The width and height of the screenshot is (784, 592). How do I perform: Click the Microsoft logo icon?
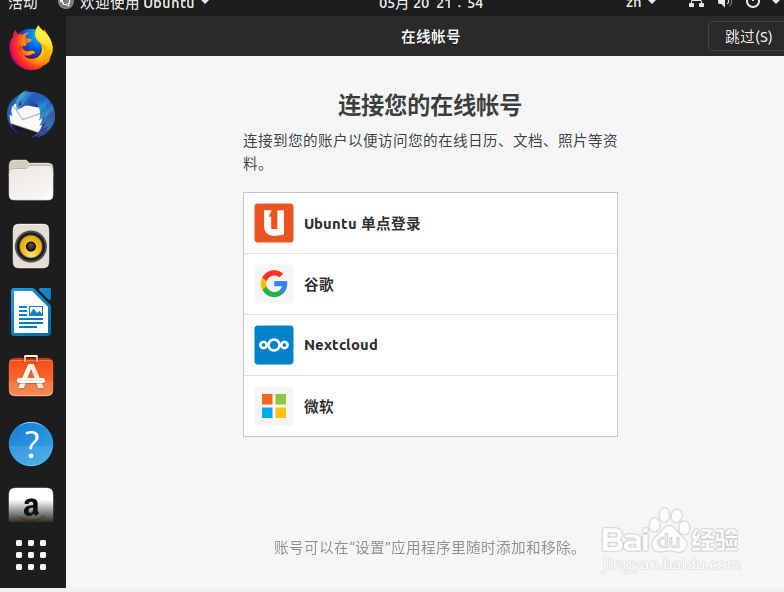click(x=274, y=406)
